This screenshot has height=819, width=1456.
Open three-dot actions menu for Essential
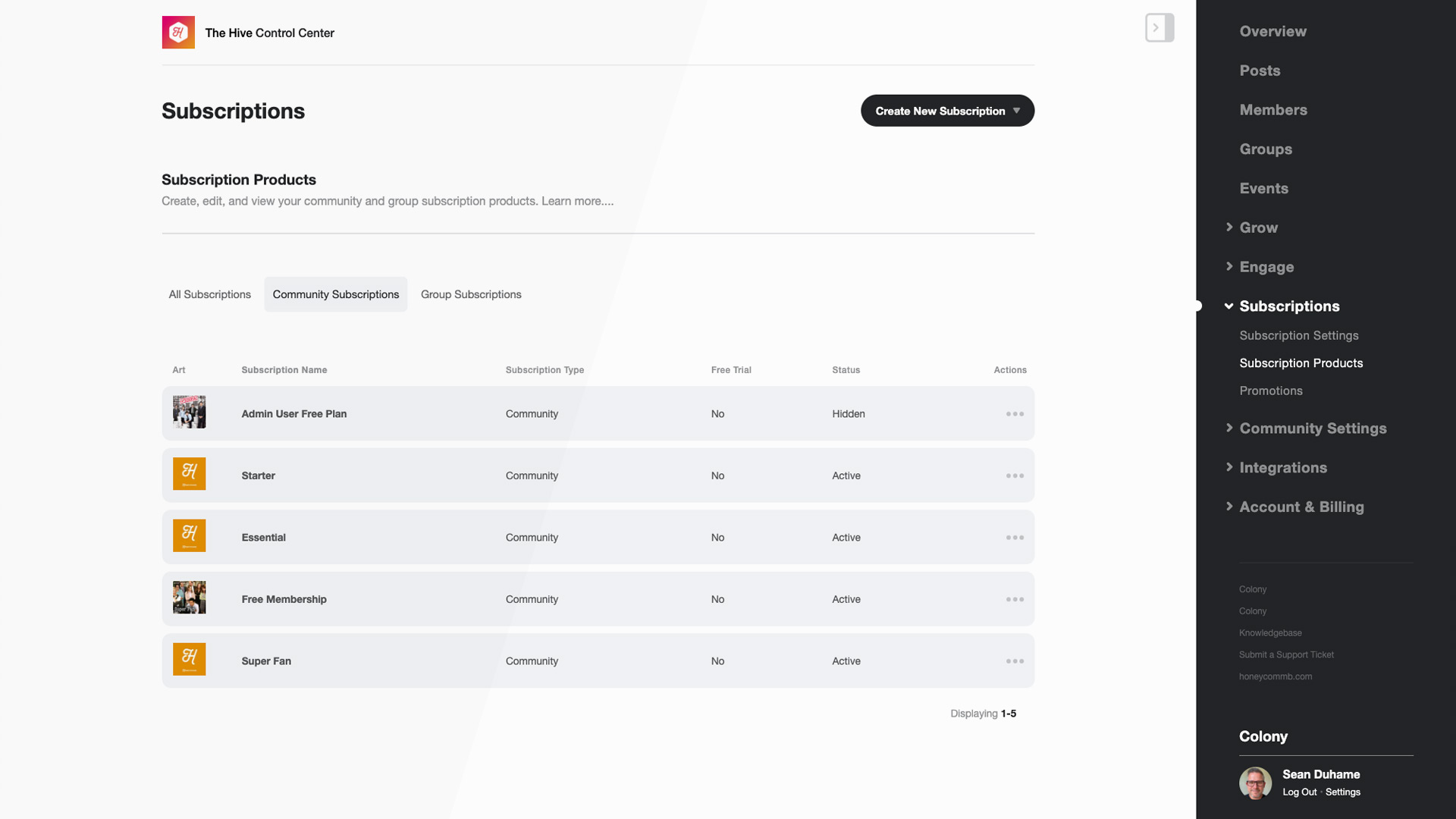pos(1015,538)
